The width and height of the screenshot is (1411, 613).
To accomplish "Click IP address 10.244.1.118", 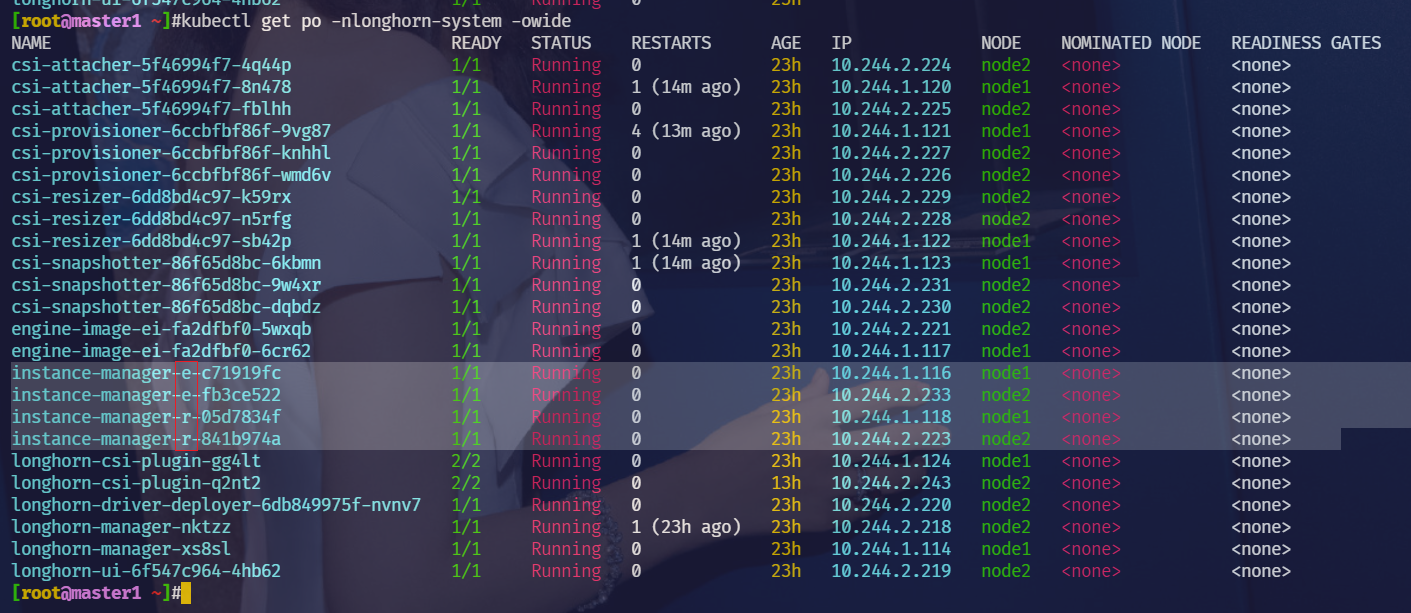I will click(891, 417).
